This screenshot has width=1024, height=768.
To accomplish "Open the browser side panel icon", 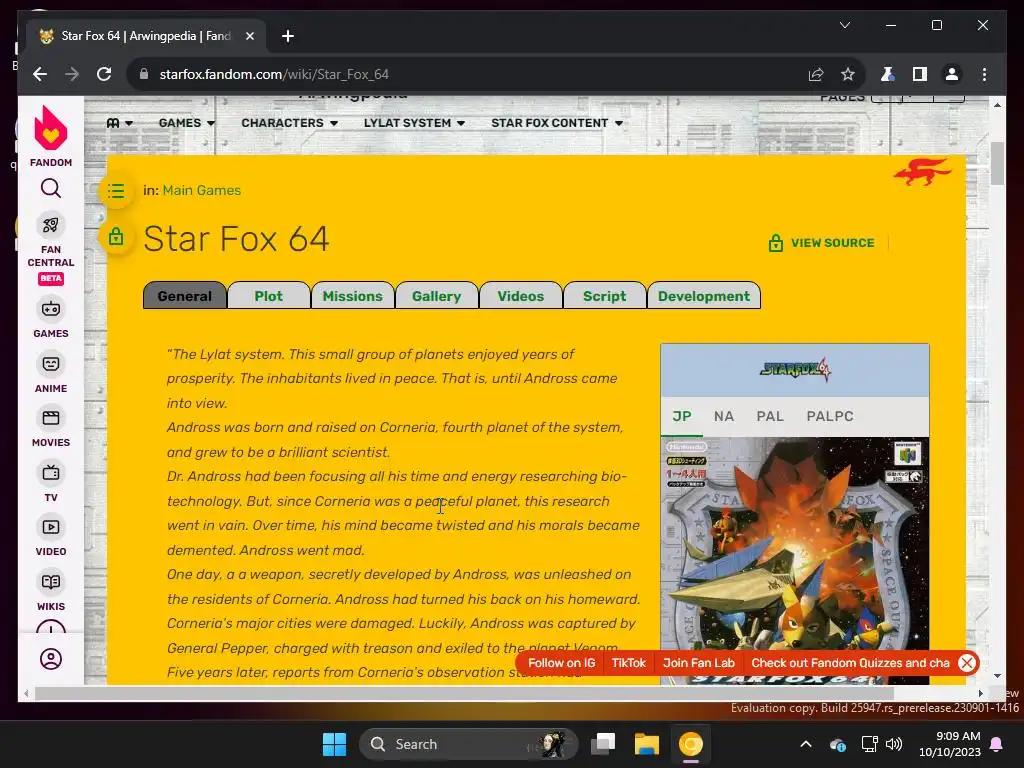I will [x=920, y=74].
